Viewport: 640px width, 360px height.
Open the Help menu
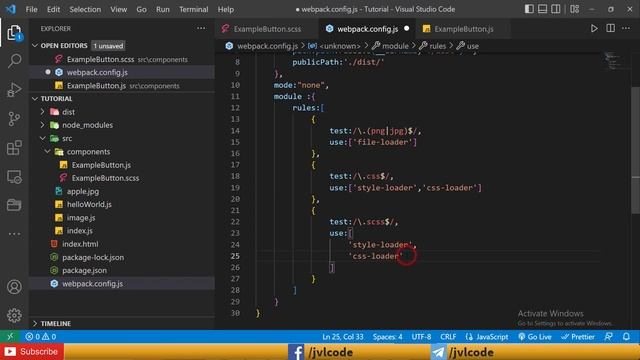tap(226, 9)
